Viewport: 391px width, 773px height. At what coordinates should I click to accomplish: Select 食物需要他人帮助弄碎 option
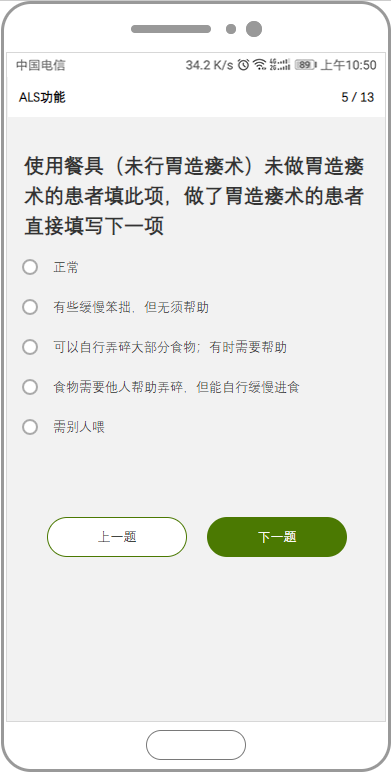(x=30, y=387)
